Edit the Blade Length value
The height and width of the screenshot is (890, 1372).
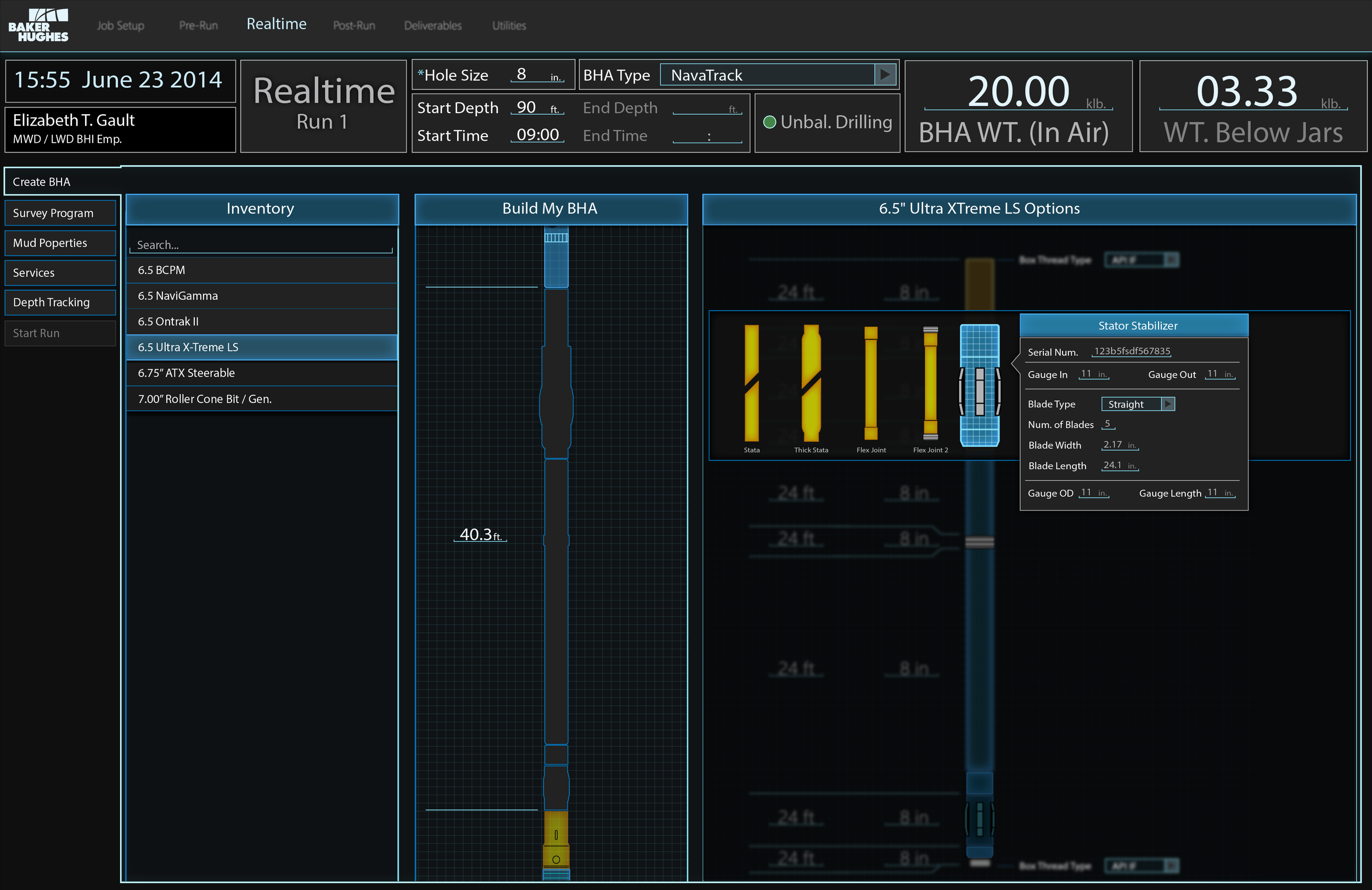coord(1120,466)
